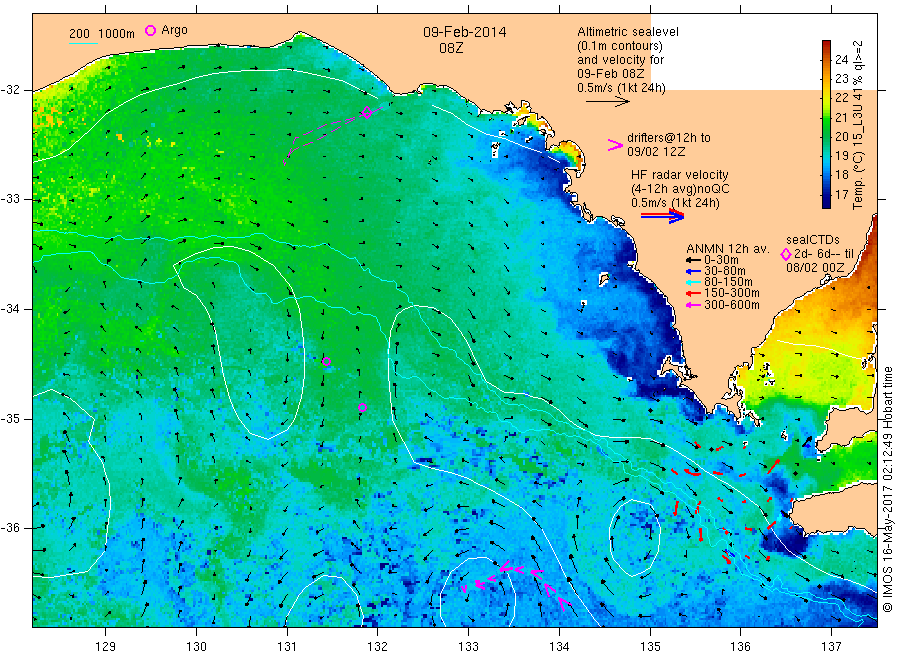Viewport: 900px width, 660px height.
Task: Click the blue 30-80m ANMN arrow
Action: point(693,271)
